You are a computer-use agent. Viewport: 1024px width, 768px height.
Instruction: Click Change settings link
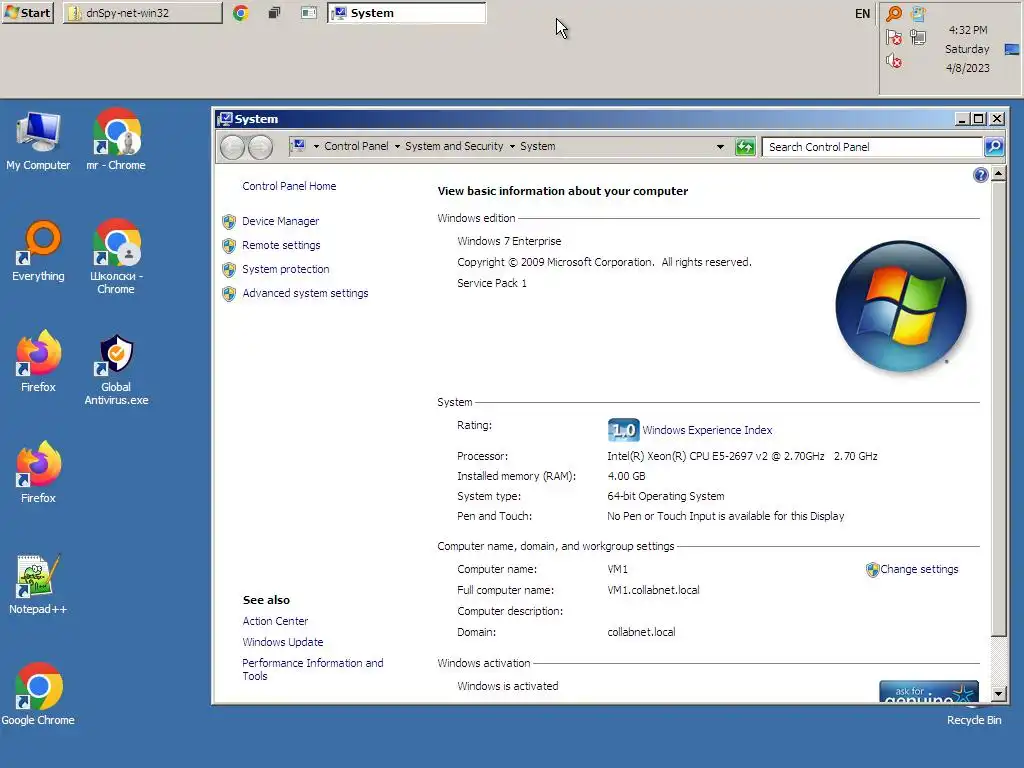919,569
